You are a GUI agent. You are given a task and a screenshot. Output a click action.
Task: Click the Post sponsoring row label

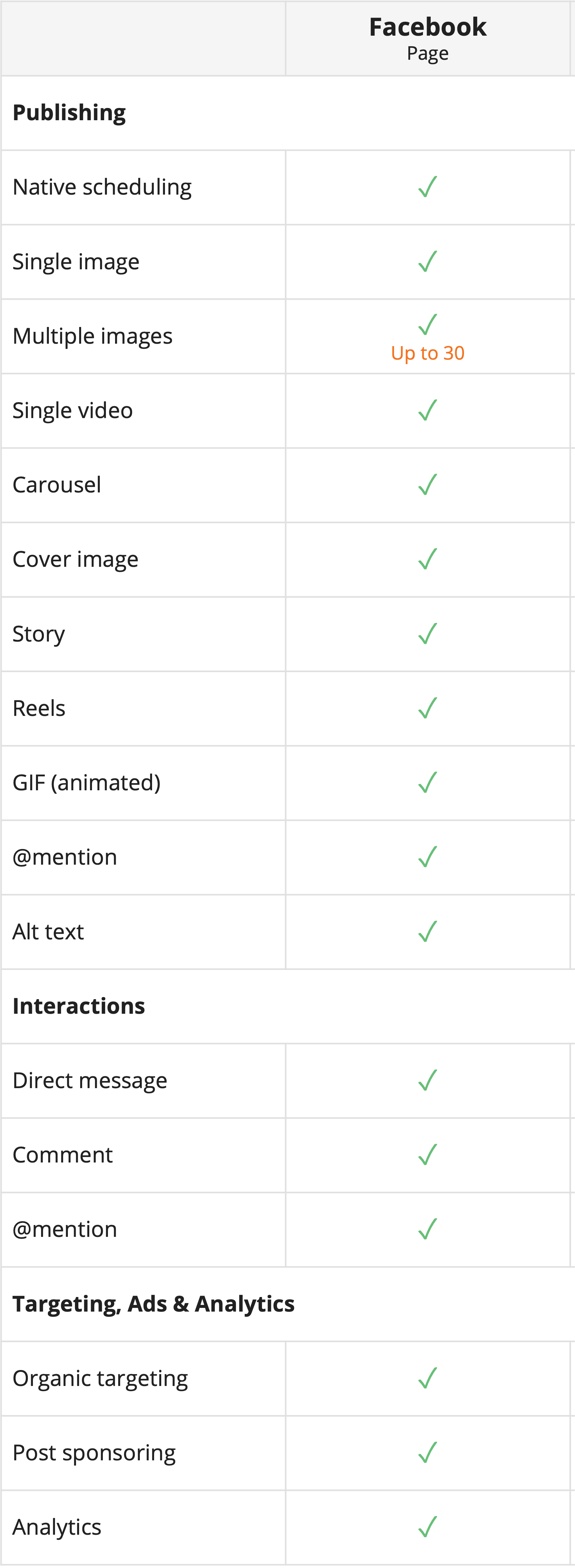click(94, 1452)
